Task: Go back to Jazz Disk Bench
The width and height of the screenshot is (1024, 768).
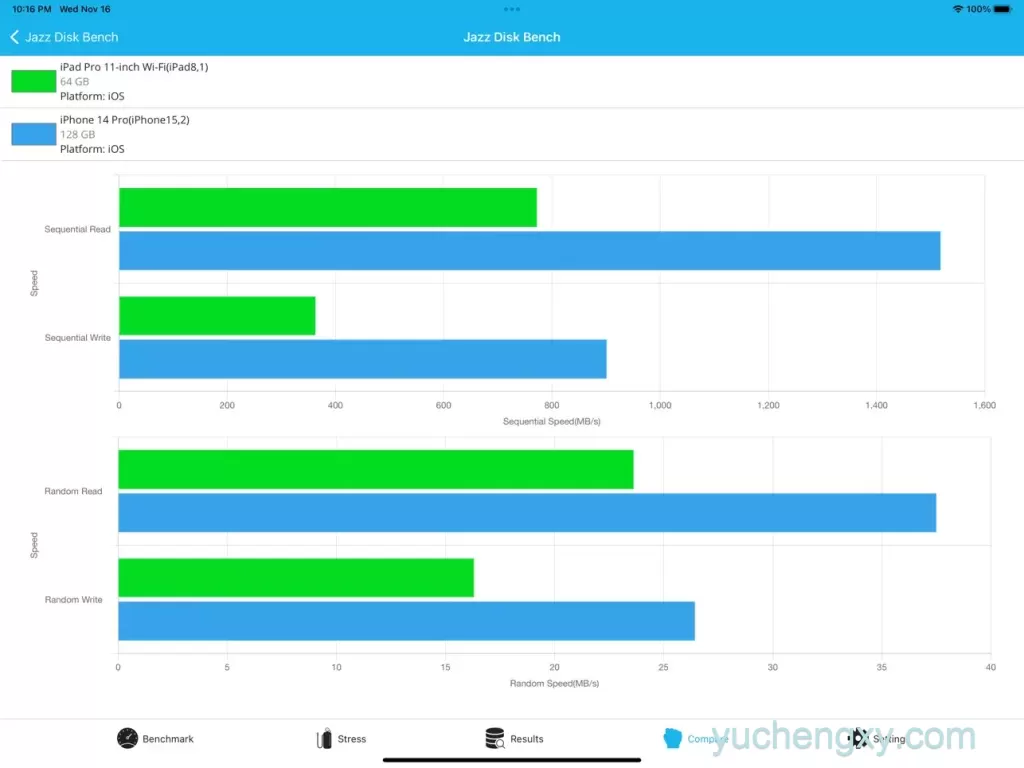Action: coord(65,37)
